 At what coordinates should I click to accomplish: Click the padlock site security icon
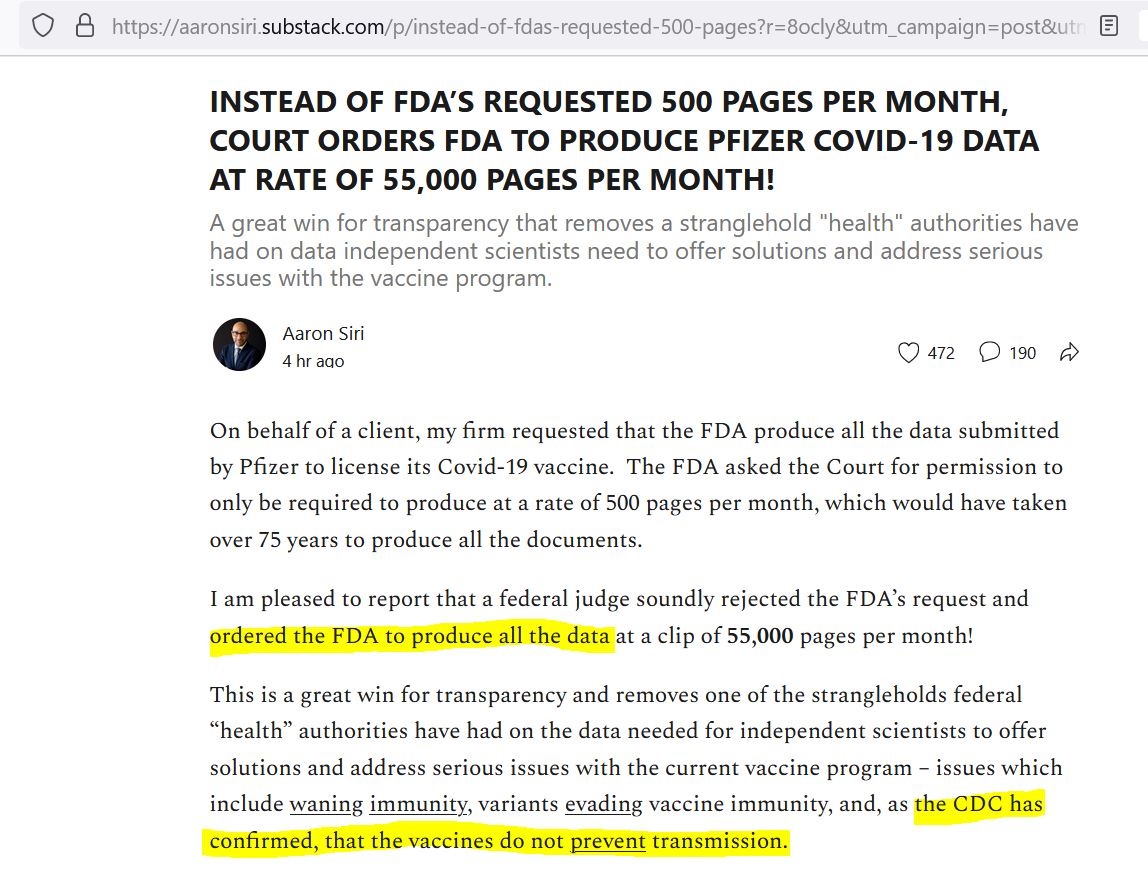(85, 26)
